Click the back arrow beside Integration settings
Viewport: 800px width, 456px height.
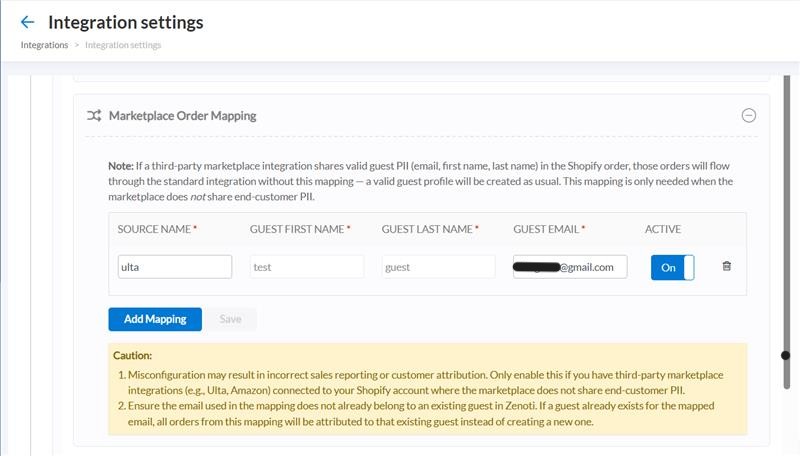tap(27, 22)
